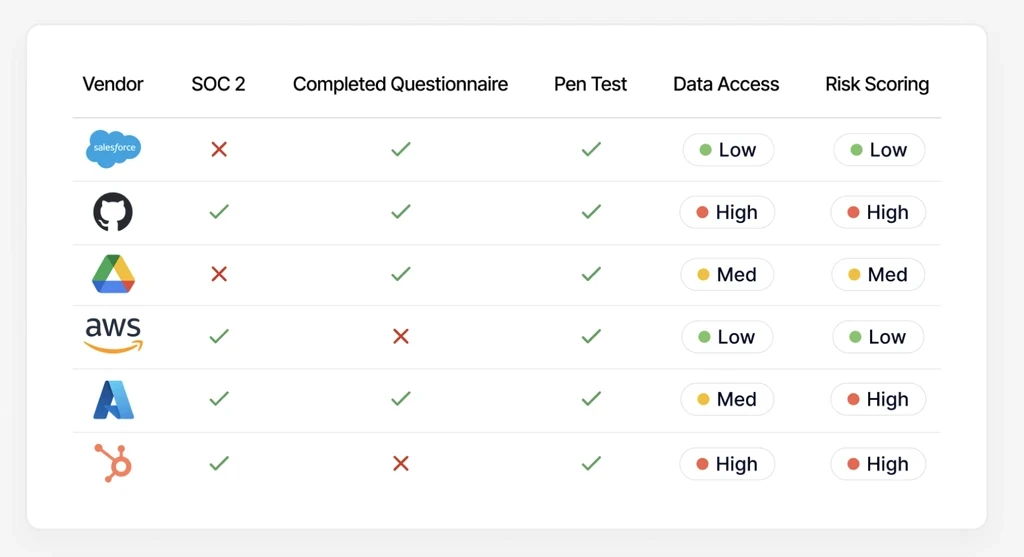1024x557 pixels.
Task: Click the Salesforce vendor logo
Action: tap(113, 149)
